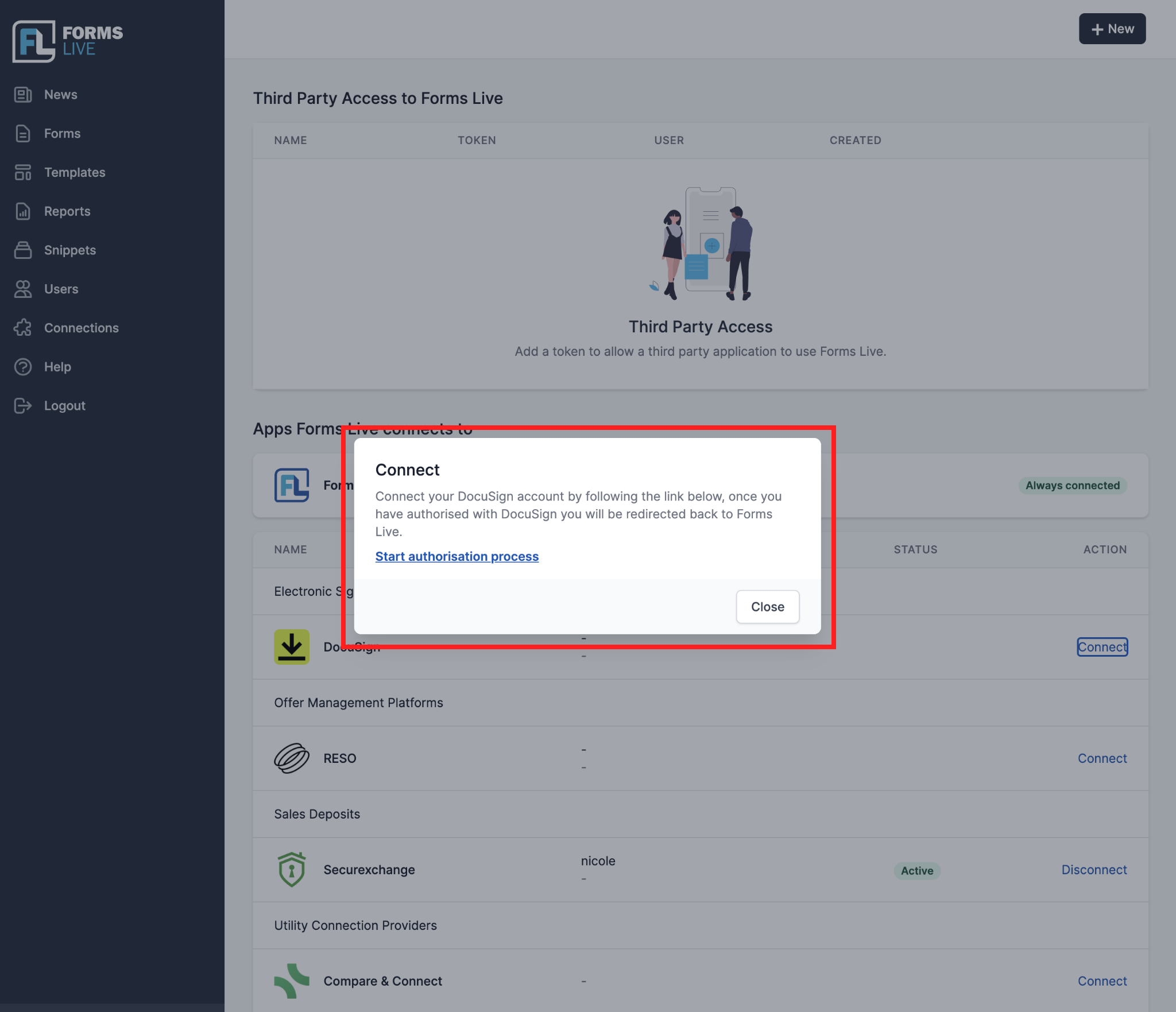Screen dimensions: 1176x1012
Task: Click the STATUS column header
Action: [915, 550]
